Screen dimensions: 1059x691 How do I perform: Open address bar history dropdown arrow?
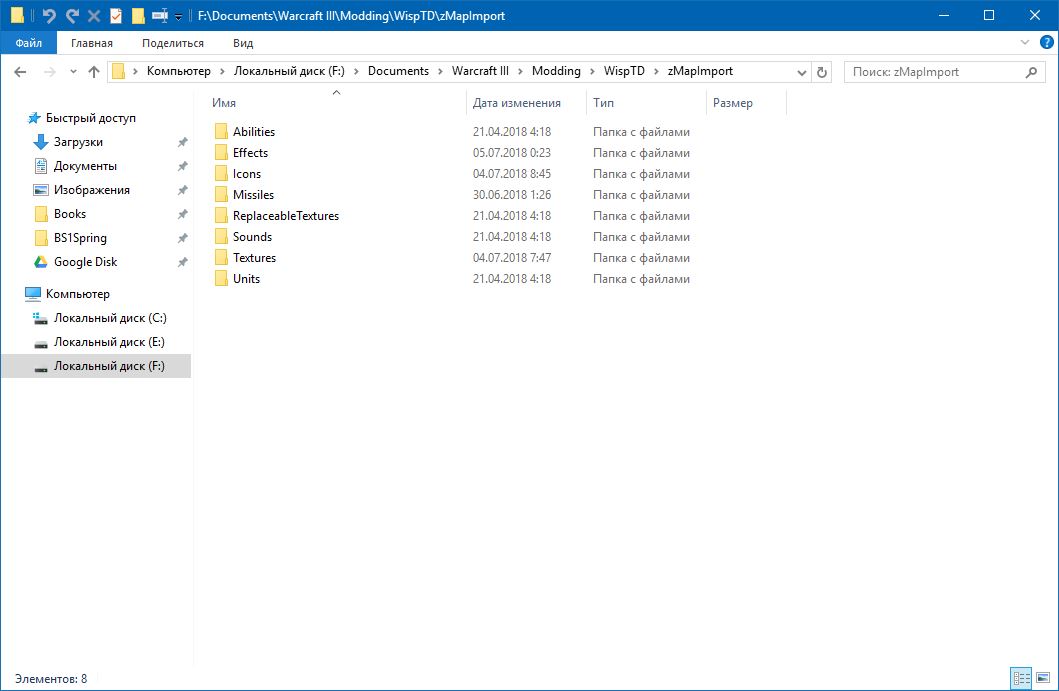[802, 72]
